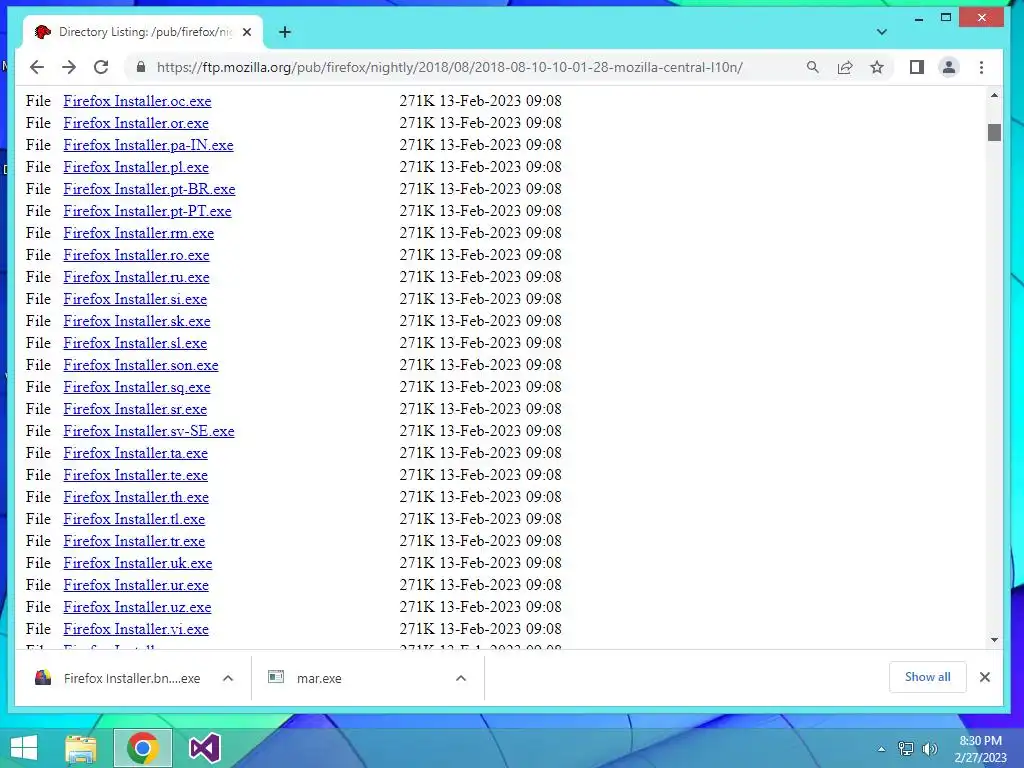Download Firefox Installer.ru.exe
This screenshot has width=1024, height=768.
[x=136, y=277]
